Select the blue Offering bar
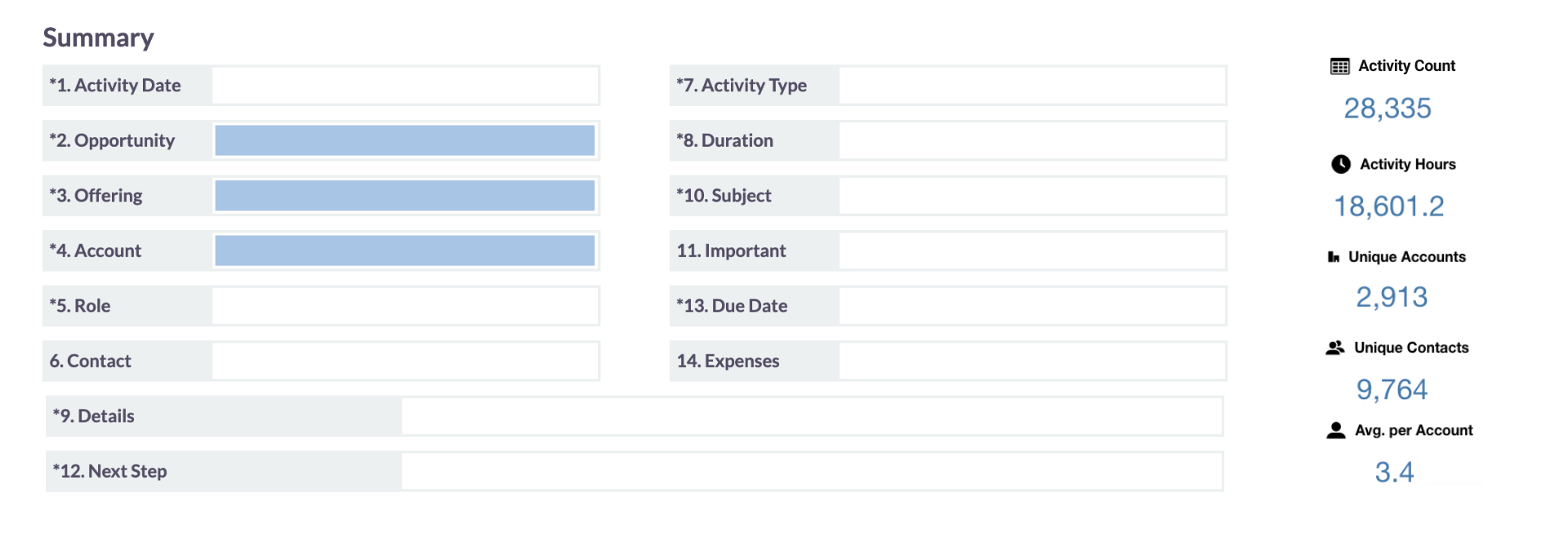Screen dimensions: 1568x551 [x=404, y=196]
